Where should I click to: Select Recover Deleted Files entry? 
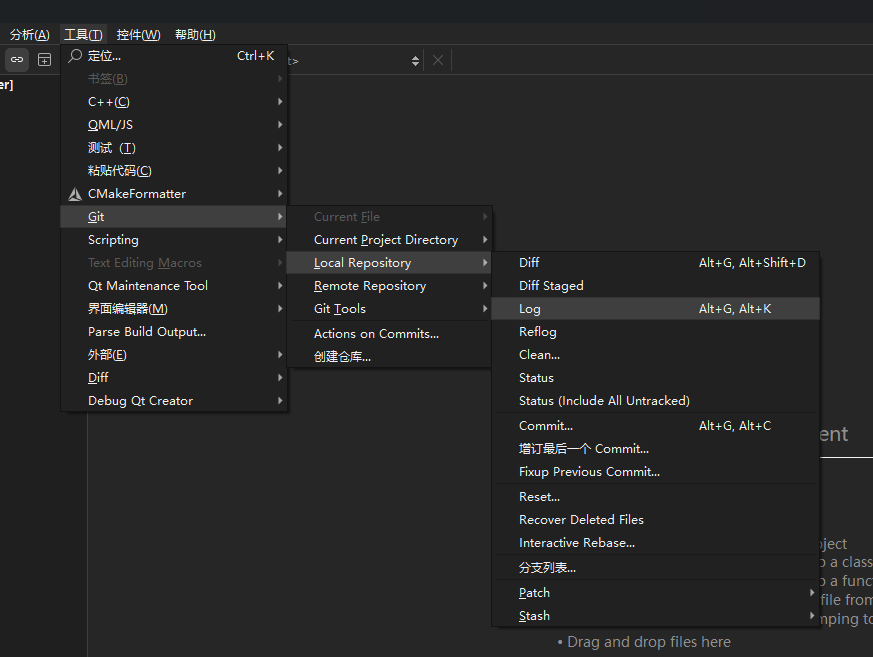point(581,520)
